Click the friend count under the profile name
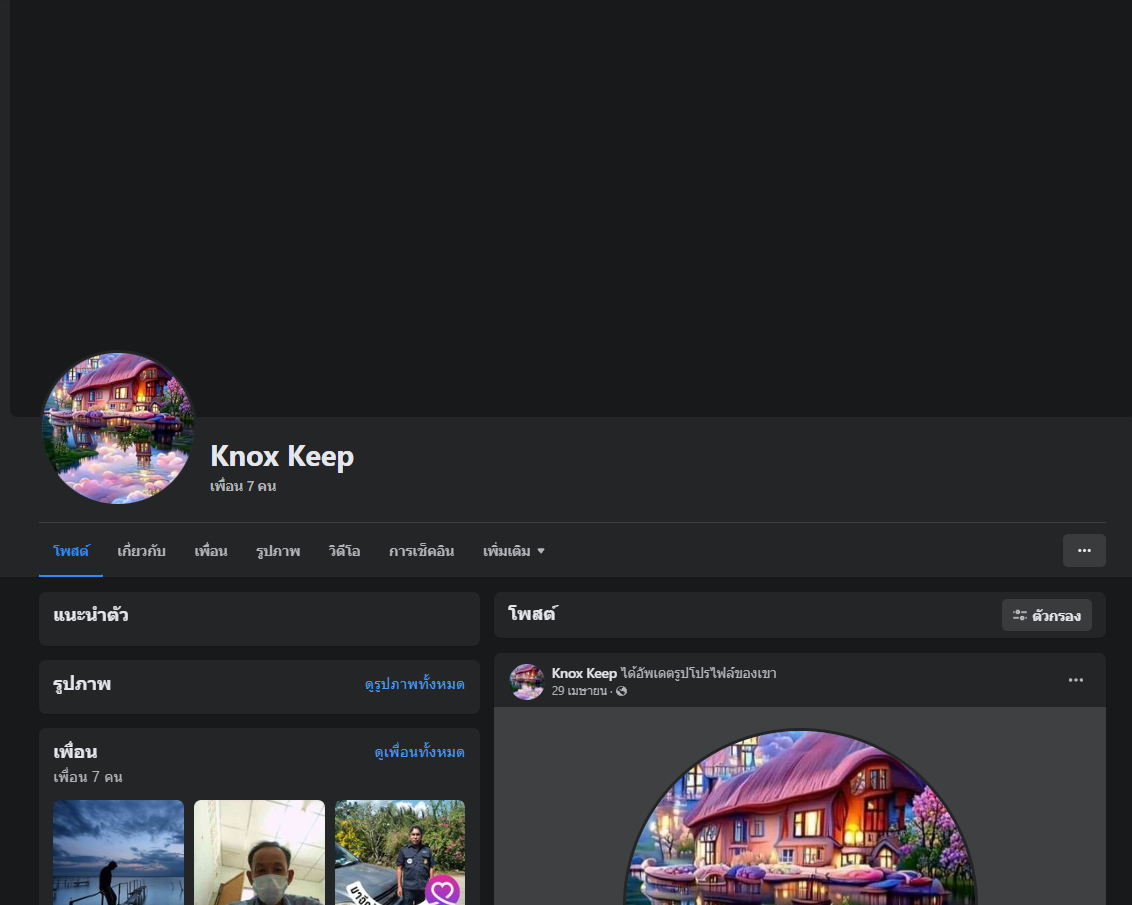This screenshot has height=905, width=1132. point(243,486)
